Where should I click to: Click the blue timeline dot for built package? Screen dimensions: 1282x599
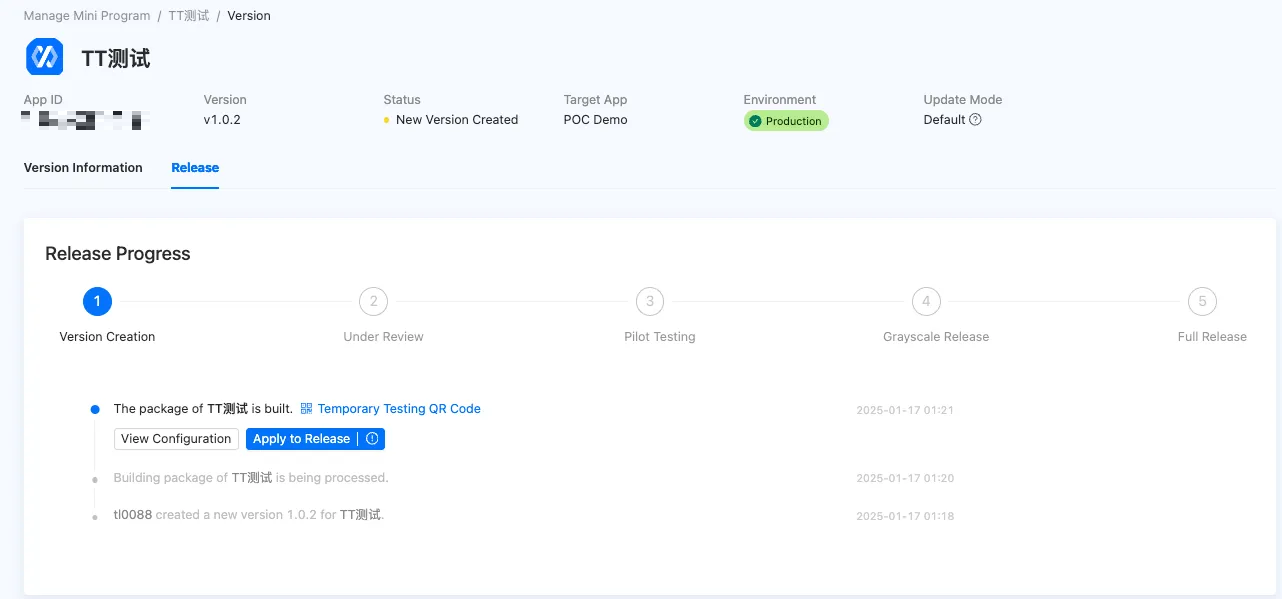pos(95,409)
